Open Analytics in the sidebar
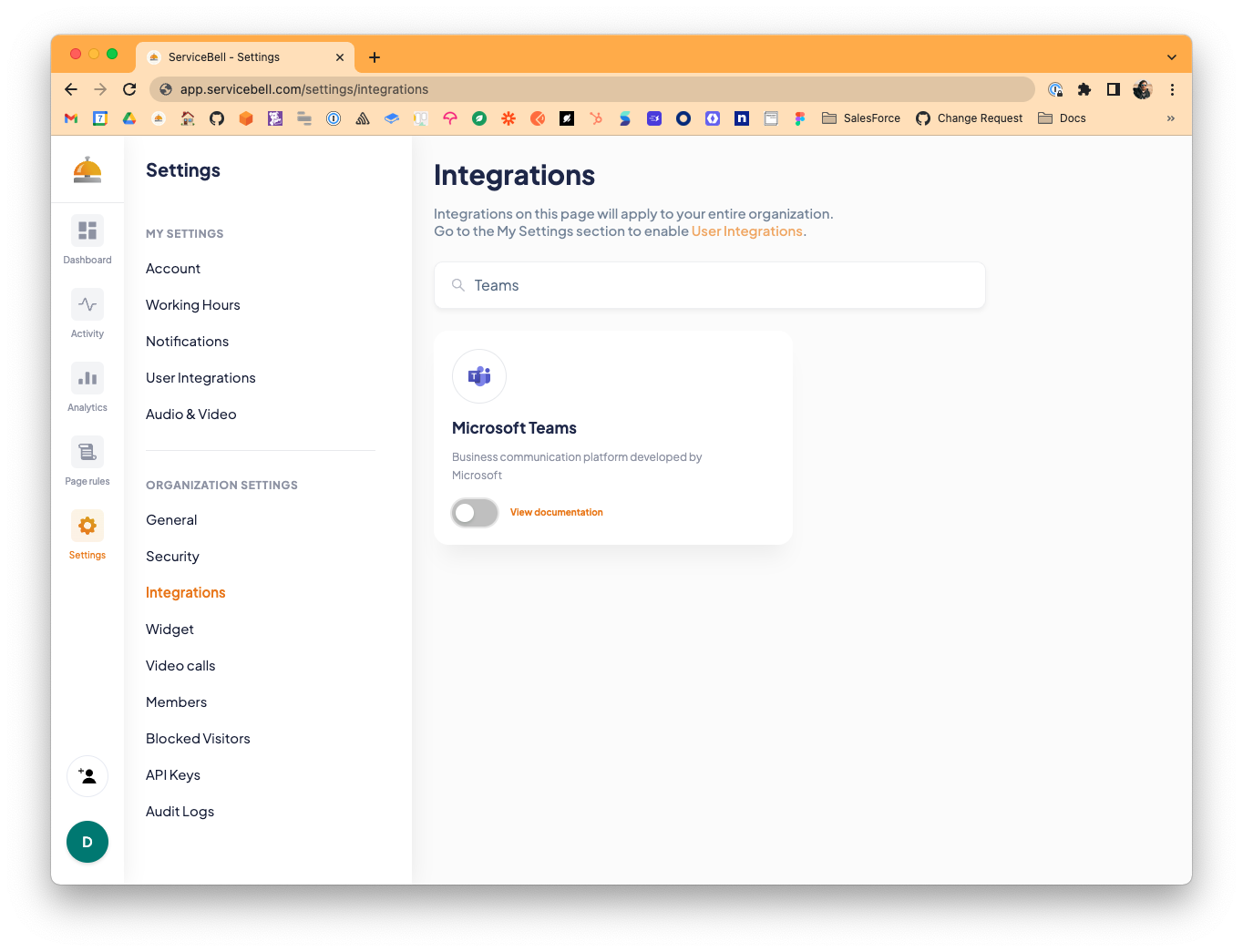 pyautogui.click(x=87, y=378)
